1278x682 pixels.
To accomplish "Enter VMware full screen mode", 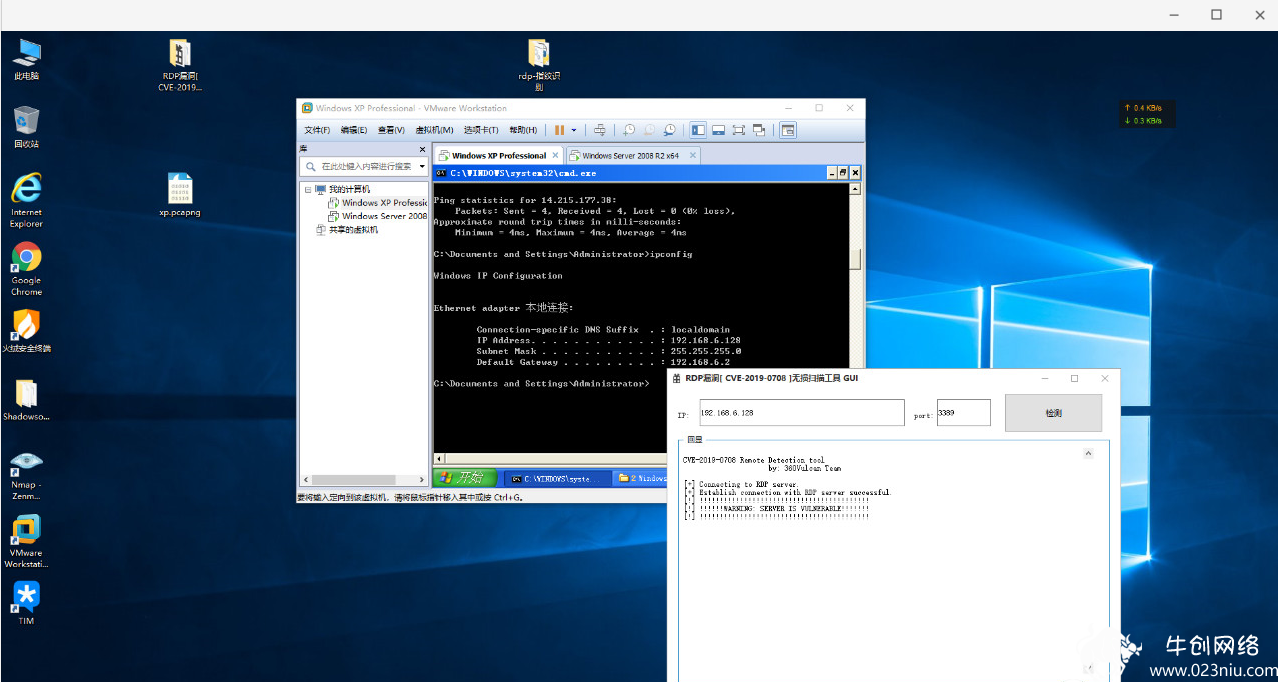I will click(x=739, y=130).
